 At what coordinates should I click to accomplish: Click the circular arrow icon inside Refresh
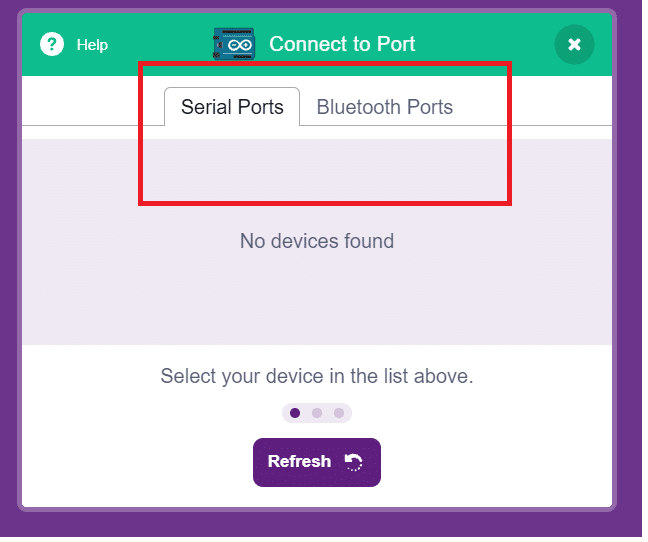coord(353,462)
